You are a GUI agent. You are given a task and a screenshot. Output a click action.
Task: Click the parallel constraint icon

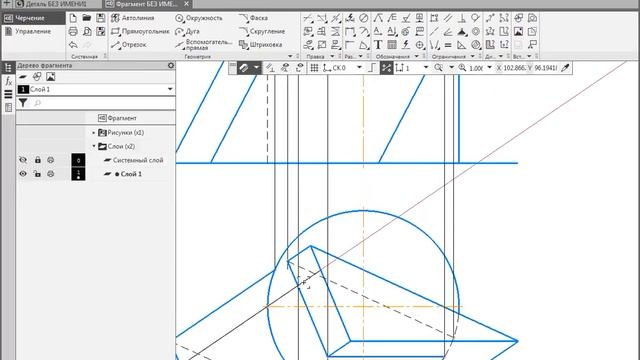click(448, 18)
